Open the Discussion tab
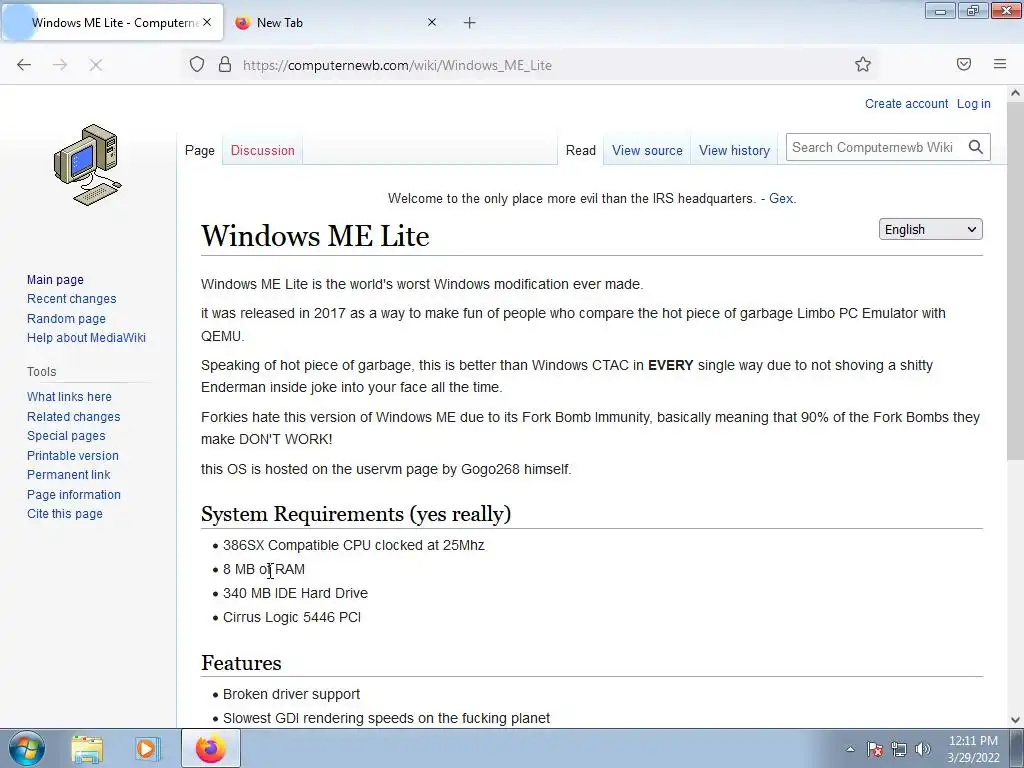 (x=263, y=150)
